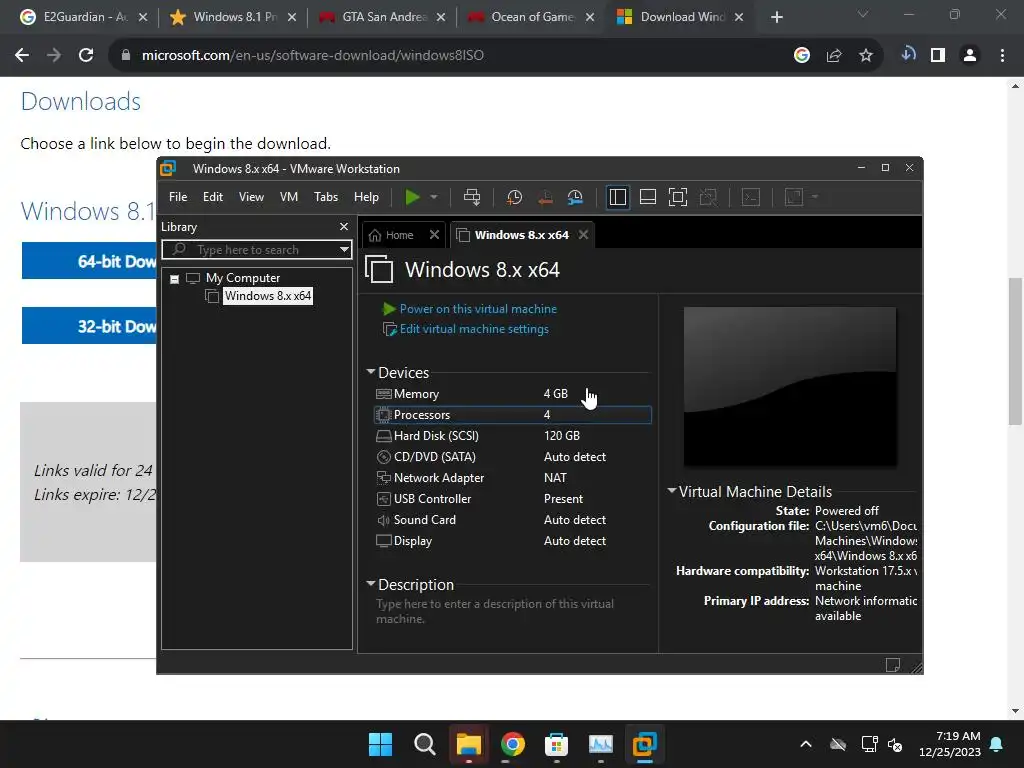This screenshot has height=768, width=1024.
Task: Open the Snapshot Manager wrench icon
Action: click(x=575, y=197)
